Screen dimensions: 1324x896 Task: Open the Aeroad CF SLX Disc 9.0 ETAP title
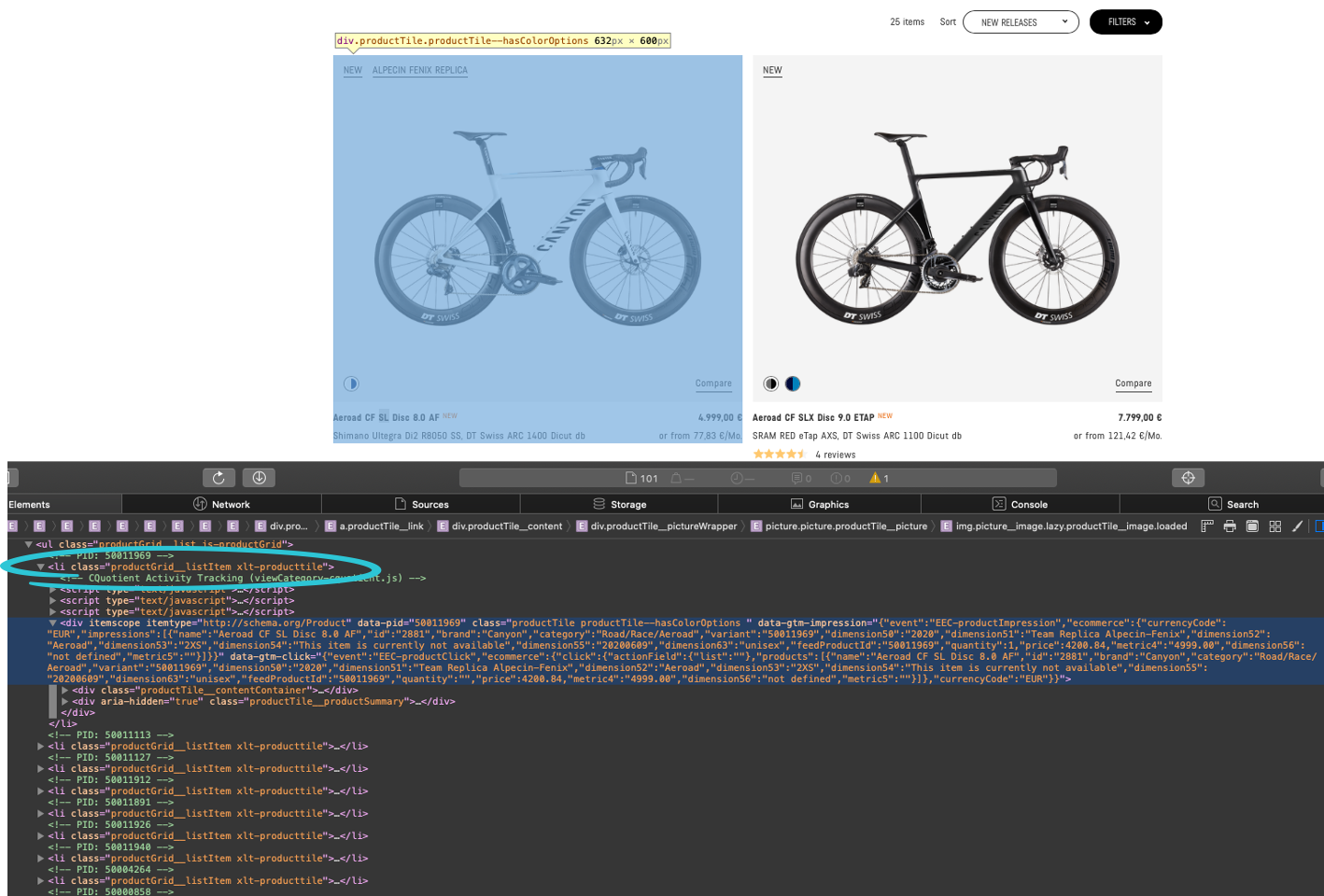[x=813, y=417]
